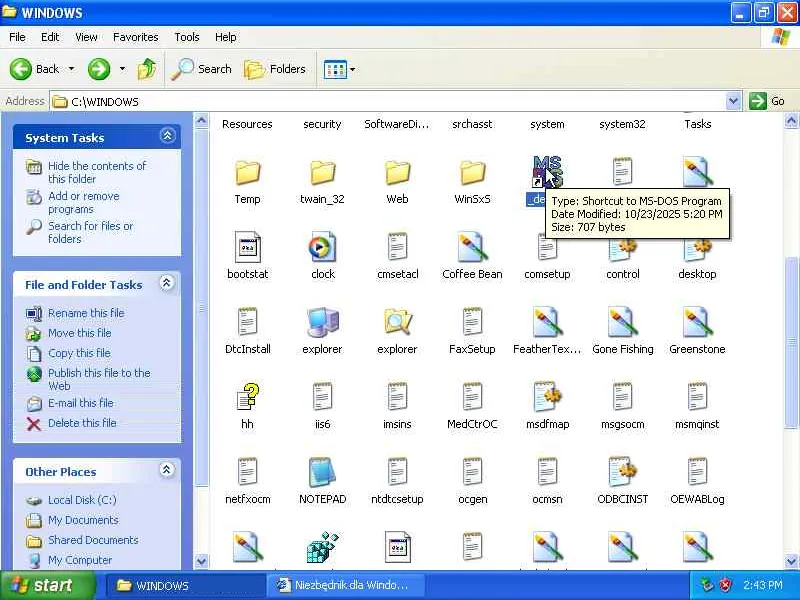This screenshot has height=600, width=800.
Task: Open Local Disk (C:) link
Action: [x=82, y=500]
